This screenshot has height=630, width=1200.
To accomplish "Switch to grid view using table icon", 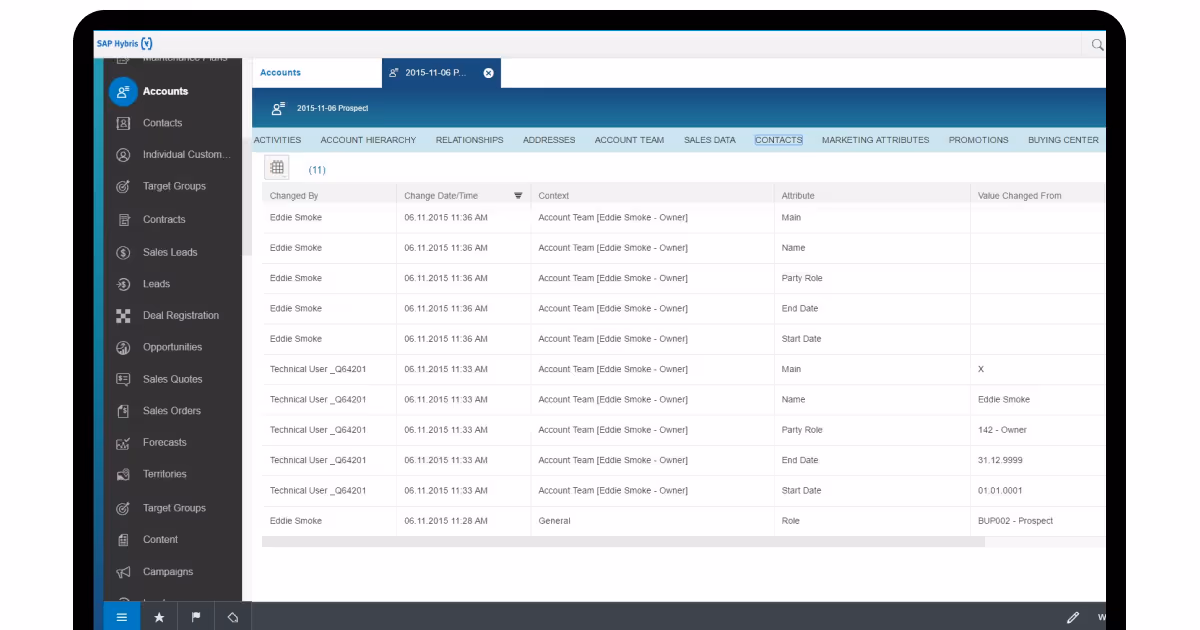I will pos(276,167).
